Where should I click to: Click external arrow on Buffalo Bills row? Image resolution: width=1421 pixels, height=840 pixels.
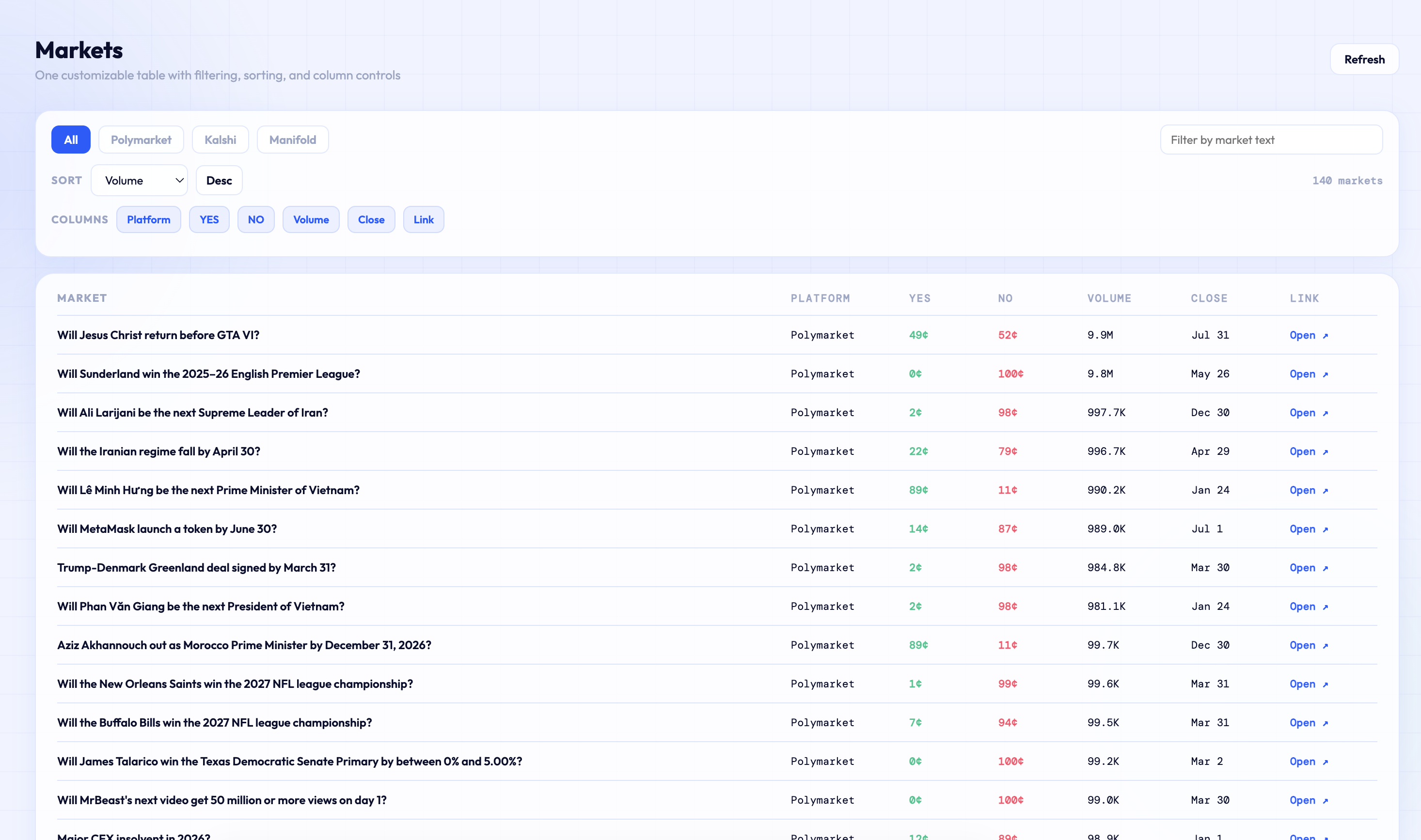1326,723
